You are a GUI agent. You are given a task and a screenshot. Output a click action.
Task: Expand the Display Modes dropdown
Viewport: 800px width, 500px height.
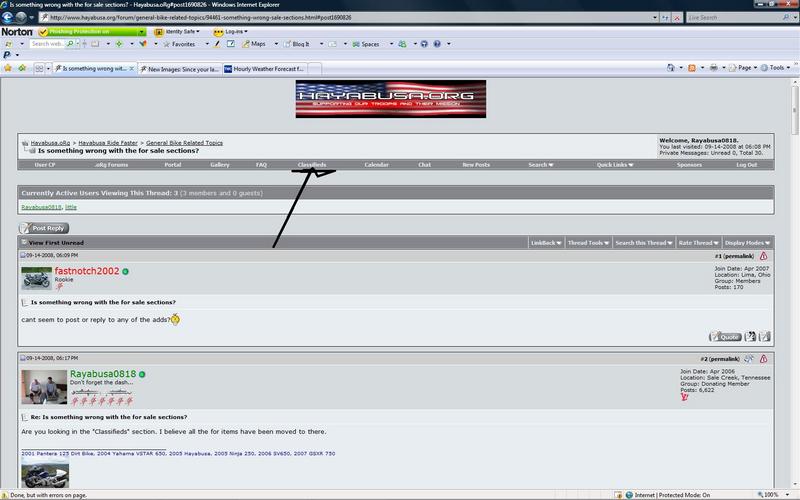tap(747, 243)
